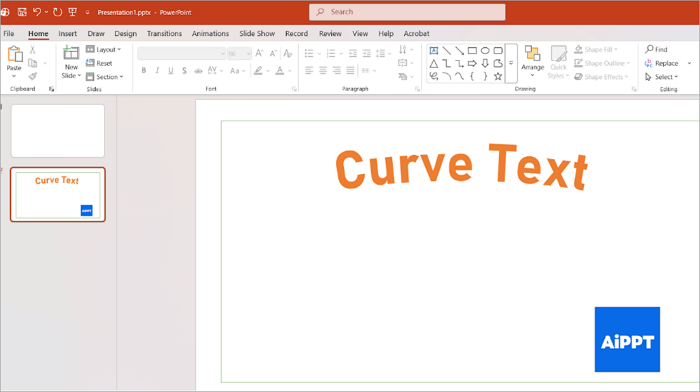Open the File tab

tap(8, 33)
